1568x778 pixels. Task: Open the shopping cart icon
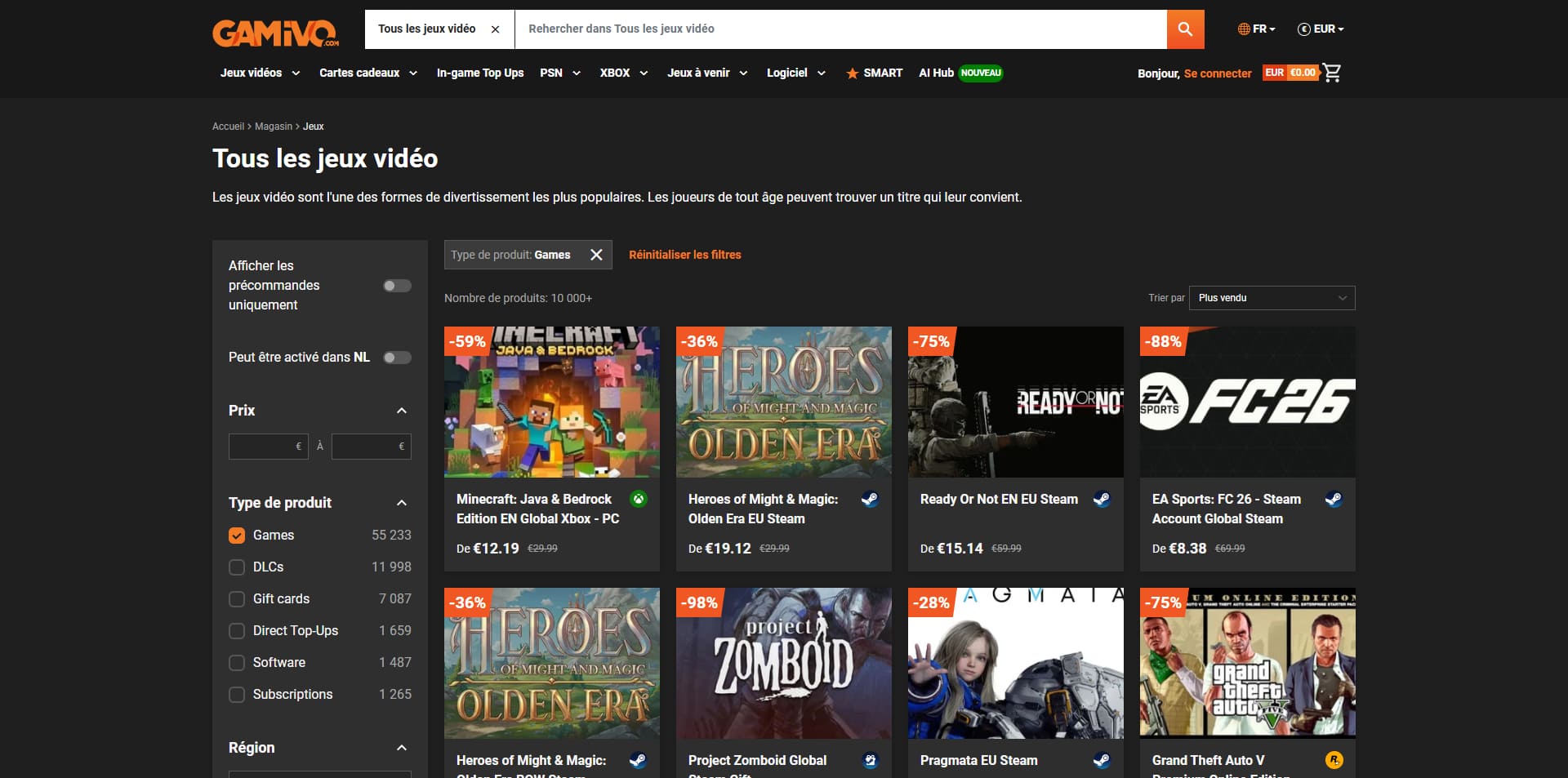point(1332,73)
